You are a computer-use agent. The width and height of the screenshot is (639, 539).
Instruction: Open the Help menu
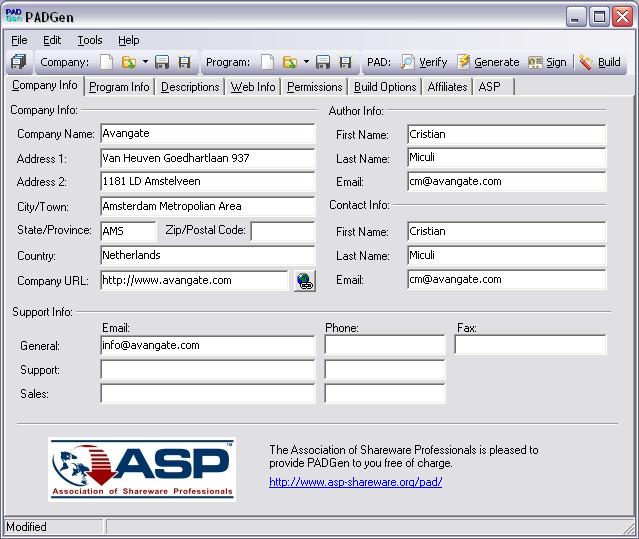click(x=129, y=40)
